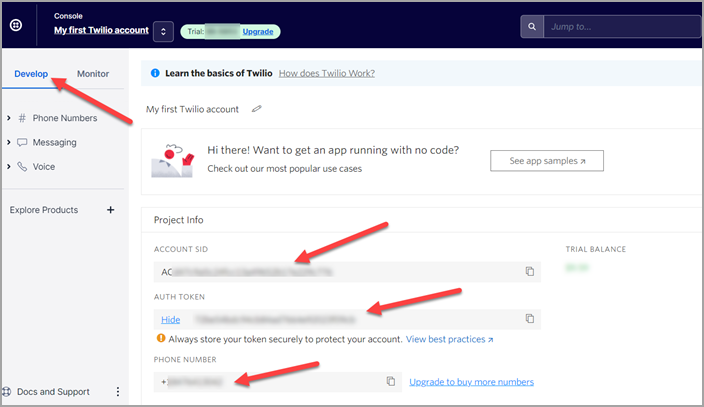The height and width of the screenshot is (407, 704).
Task: Click the Docs and Support lifebuoy icon
Action: [x=6, y=391]
